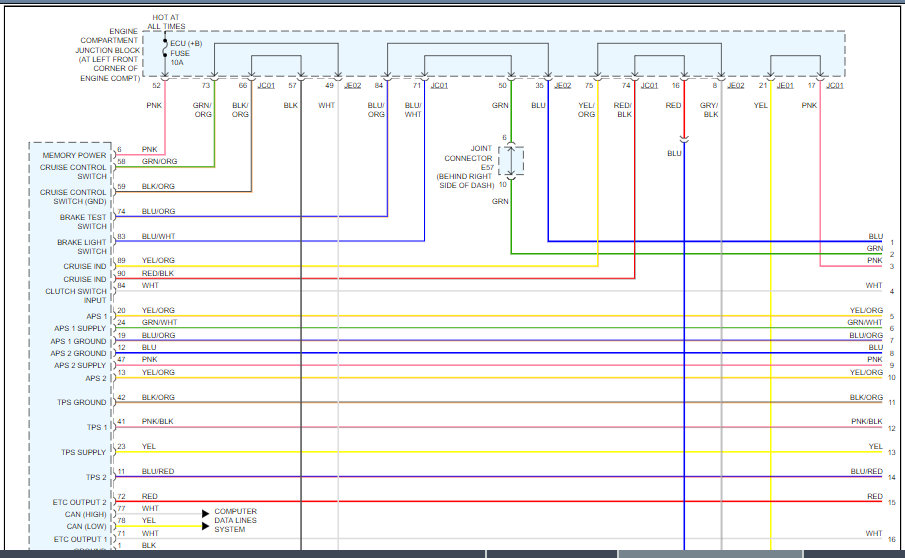Viewport: 905px width, 558px height.
Task: Open the JC01 link beside pin 71
Action: click(439, 85)
